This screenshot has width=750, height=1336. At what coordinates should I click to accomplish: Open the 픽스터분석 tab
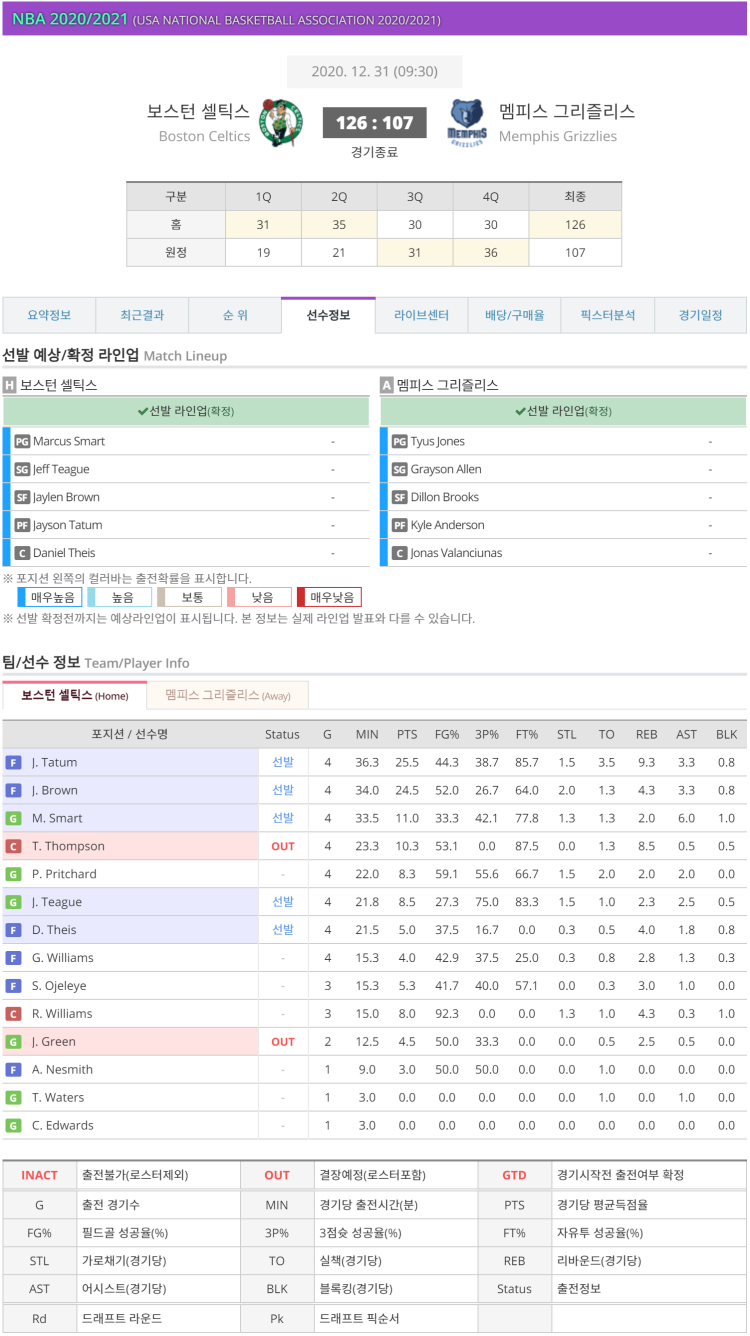607,315
